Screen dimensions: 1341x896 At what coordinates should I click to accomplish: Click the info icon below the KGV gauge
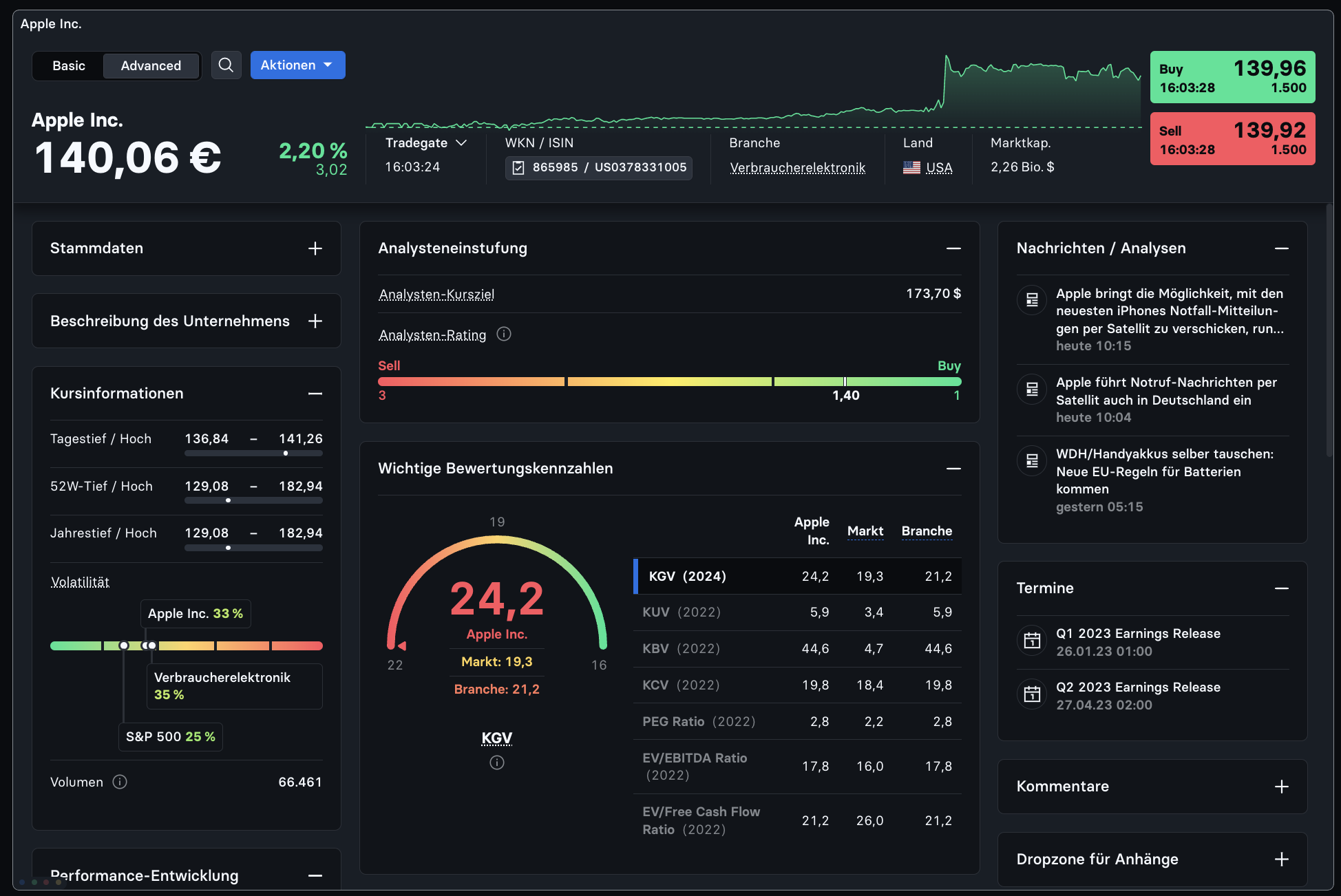click(x=497, y=762)
